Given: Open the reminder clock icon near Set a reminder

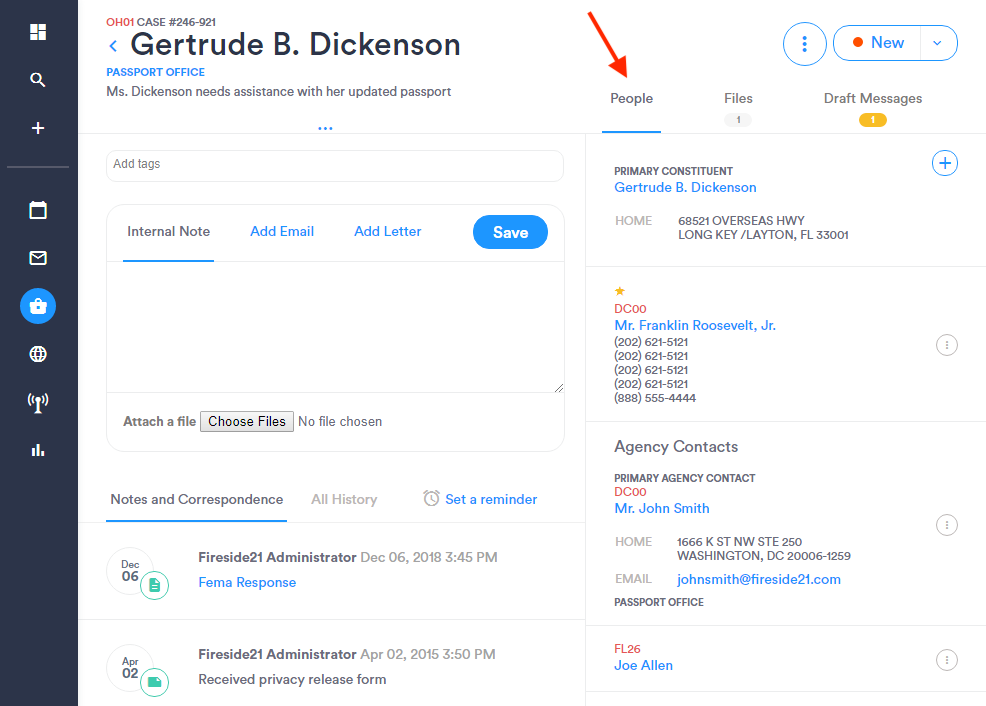Looking at the screenshot, I should tap(430, 498).
